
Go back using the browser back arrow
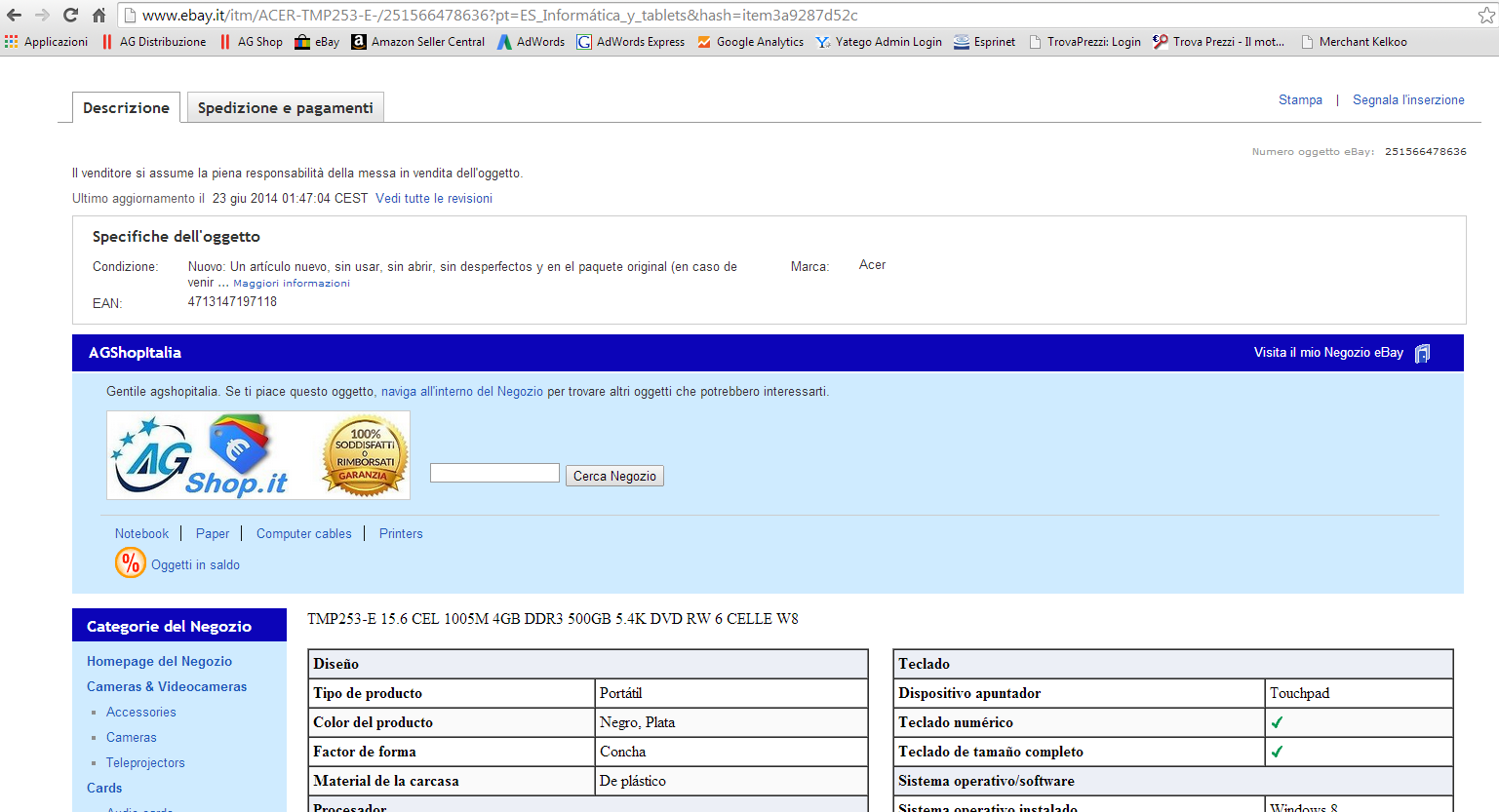click(x=15, y=15)
